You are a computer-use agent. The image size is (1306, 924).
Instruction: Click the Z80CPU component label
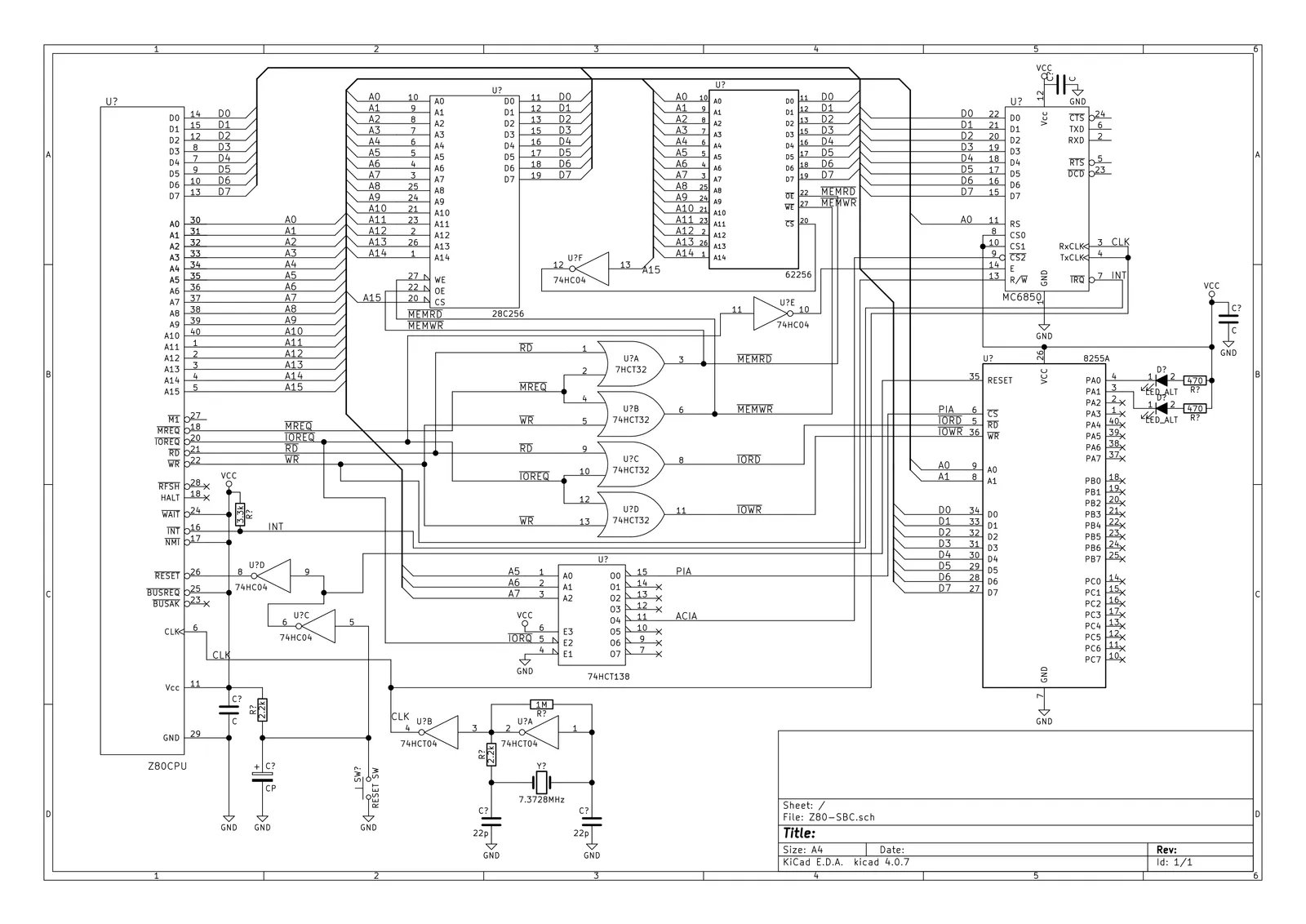(x=166, y=766)
